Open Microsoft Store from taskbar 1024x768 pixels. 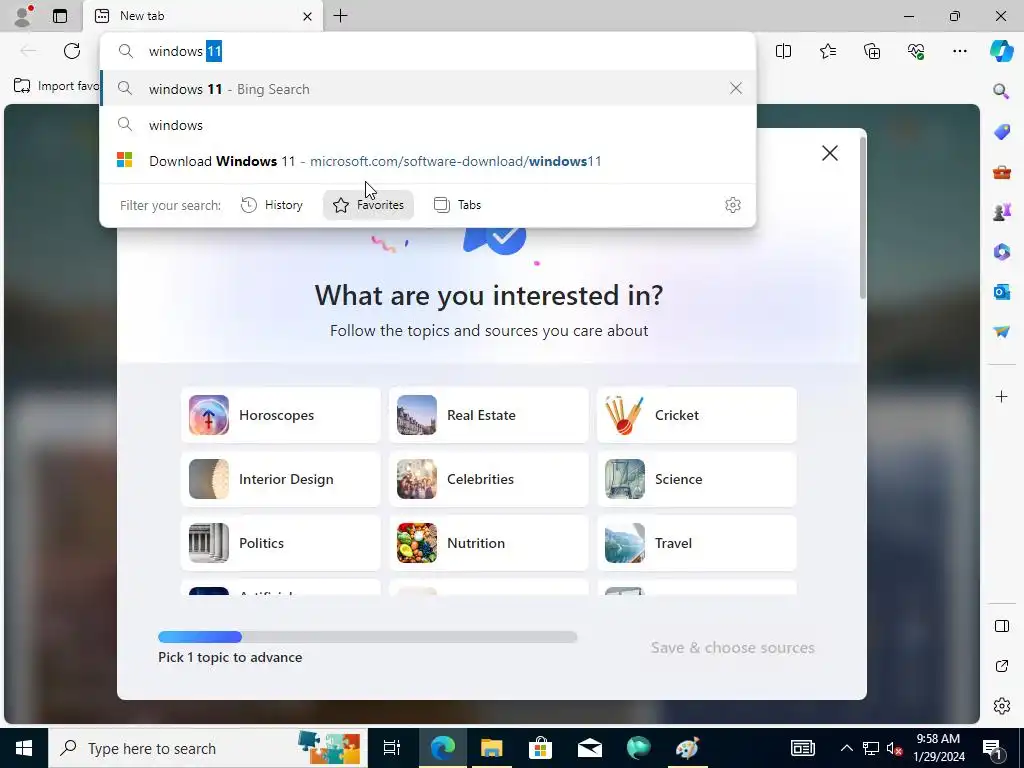pos(540,748)
